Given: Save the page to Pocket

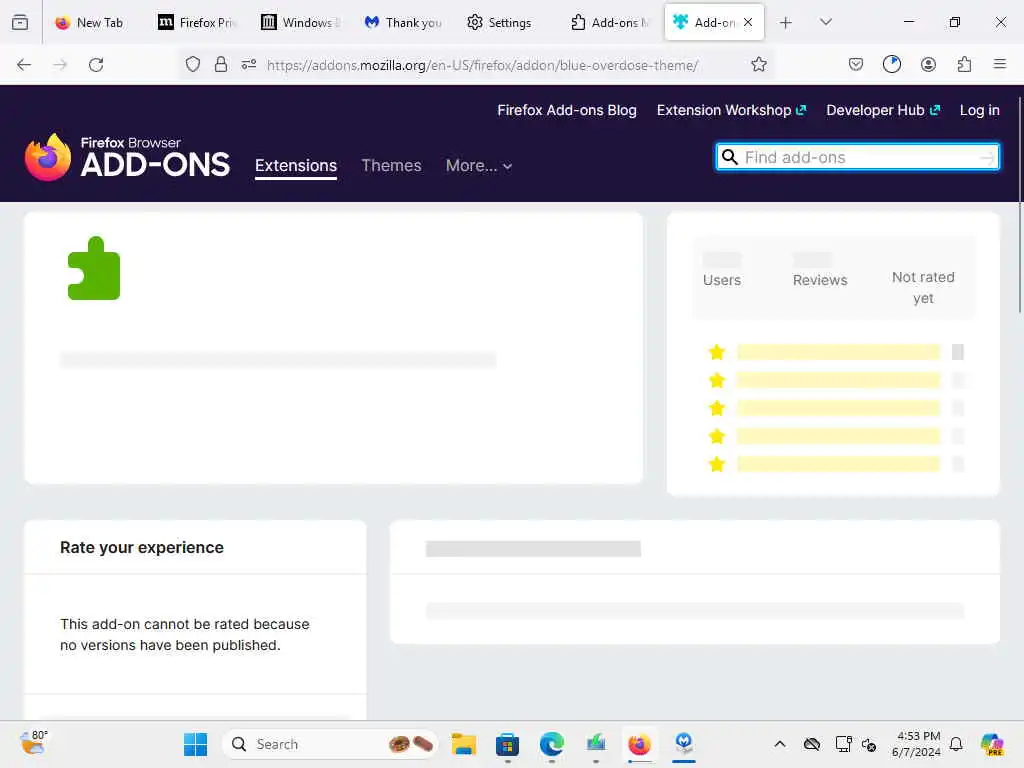Looking at the screenshot, I should [x=856, y=64].
